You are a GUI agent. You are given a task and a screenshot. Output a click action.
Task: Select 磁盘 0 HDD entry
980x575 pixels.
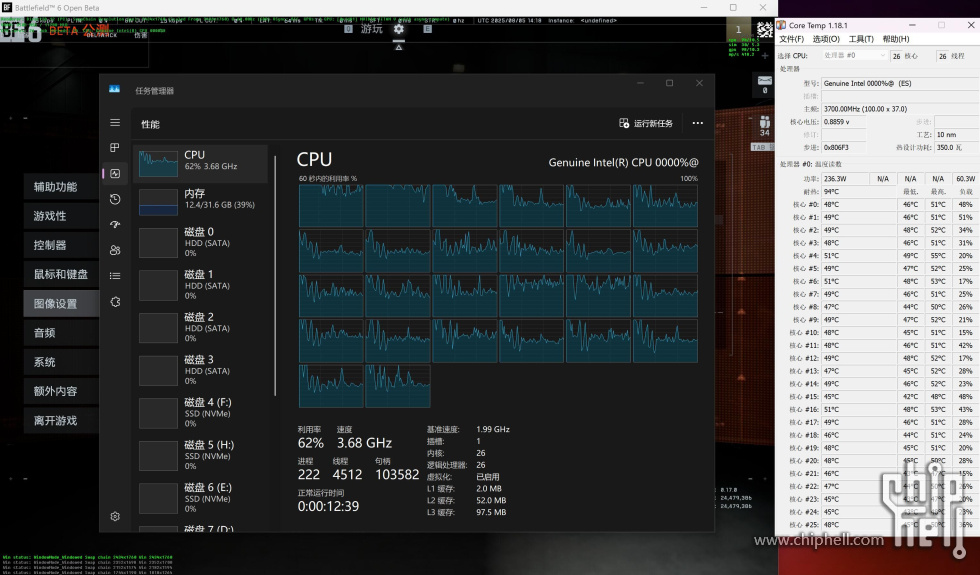tap(200, 242)
